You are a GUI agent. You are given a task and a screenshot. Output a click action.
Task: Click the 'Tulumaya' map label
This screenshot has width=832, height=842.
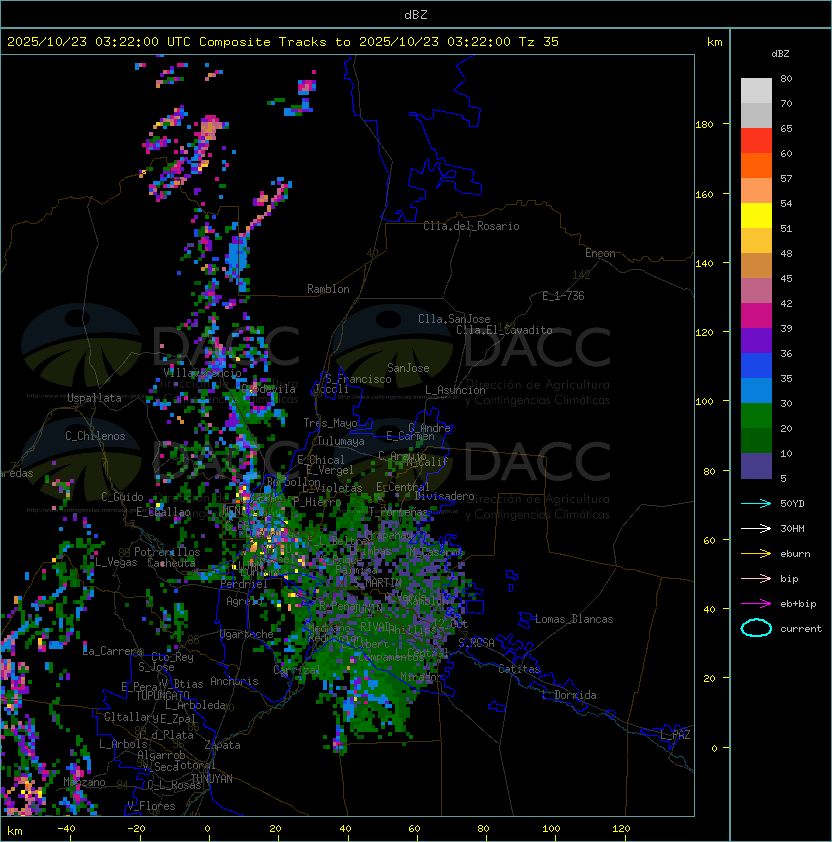[341, 441]
